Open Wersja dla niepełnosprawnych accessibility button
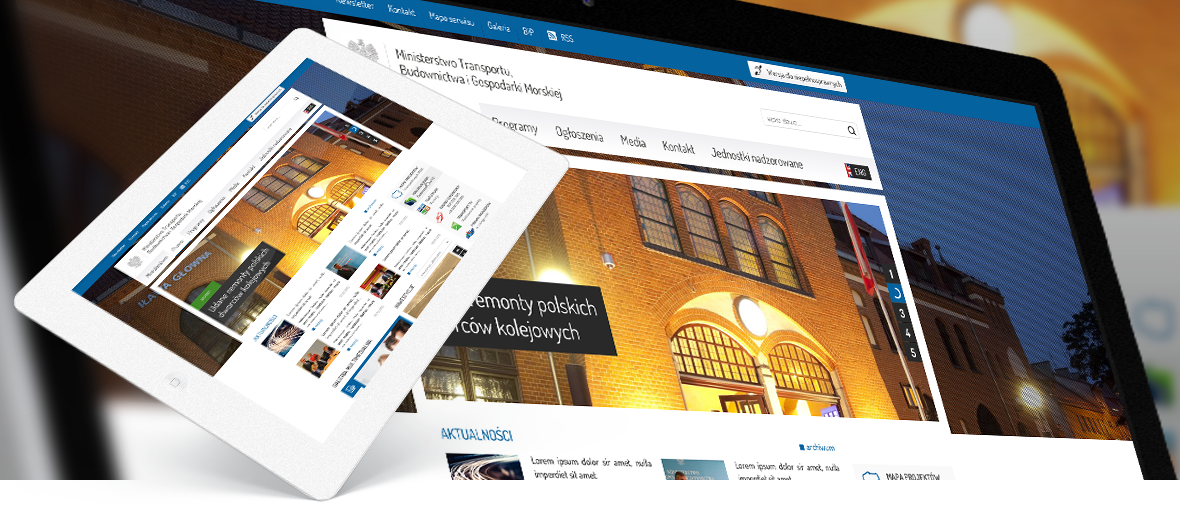Screen dimensions: 1180x505 (797, 76)
